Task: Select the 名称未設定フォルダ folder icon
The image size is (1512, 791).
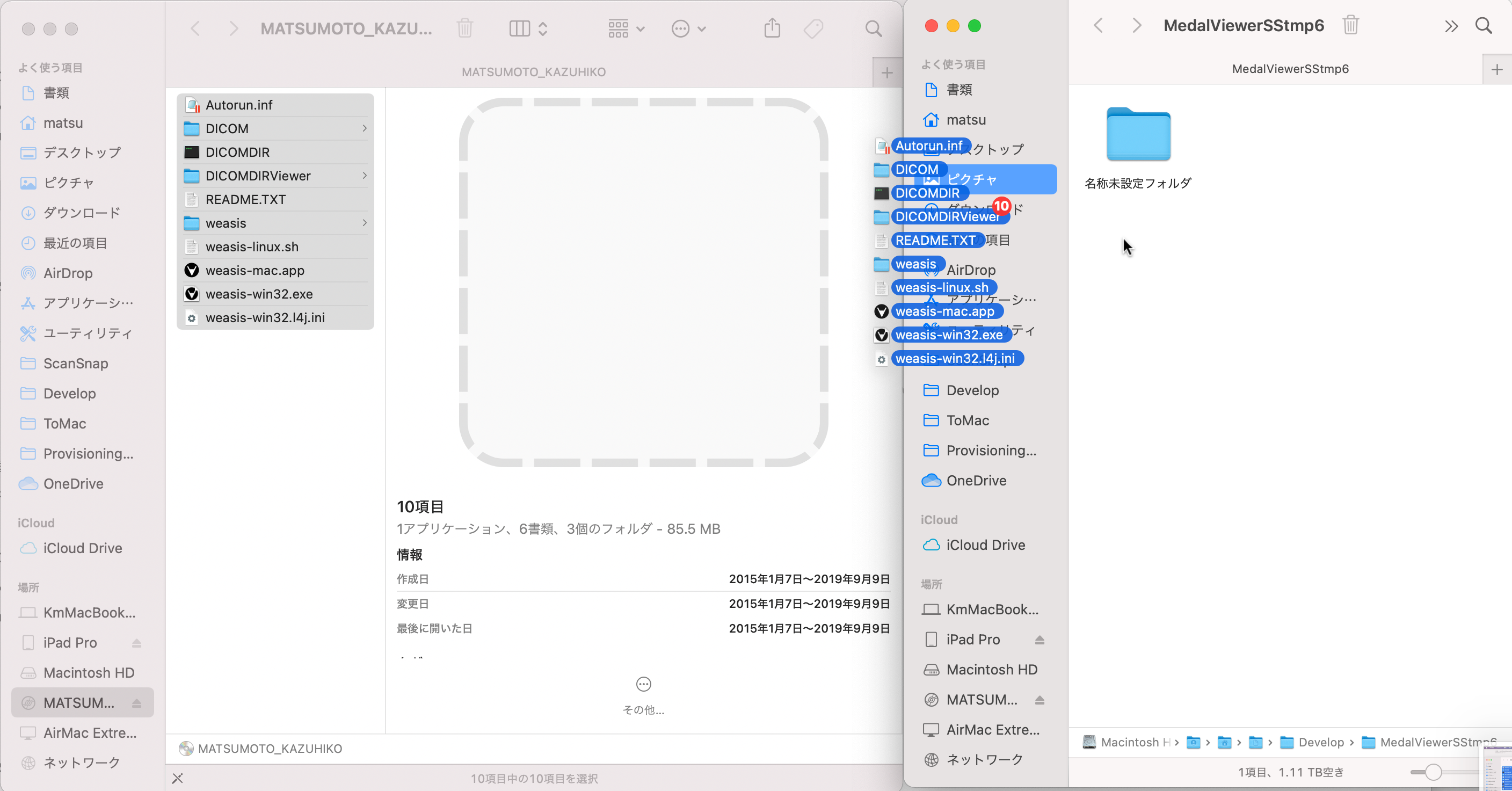Action: (x=1138, y=134)
